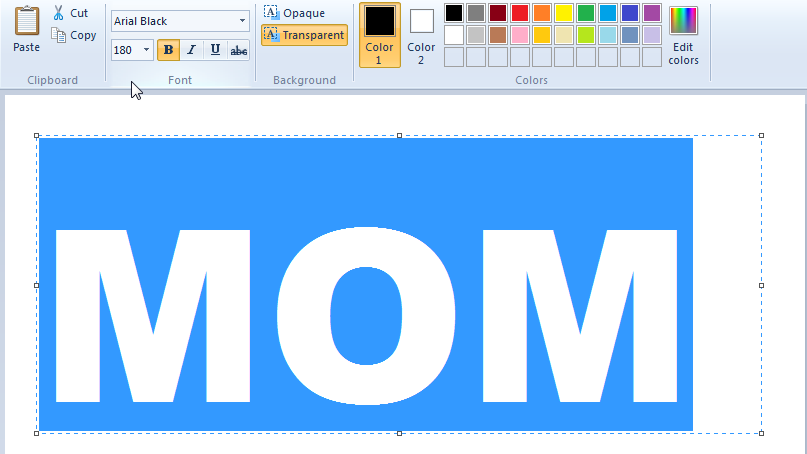Viewport: 807px width, 454px height.
Task: Select Opaque background option
Action: click(x=294, y=13)
